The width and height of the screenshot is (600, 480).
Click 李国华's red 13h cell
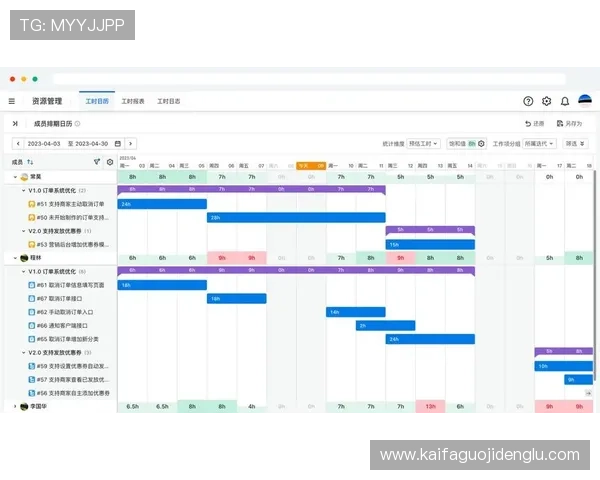coord(430,406)
